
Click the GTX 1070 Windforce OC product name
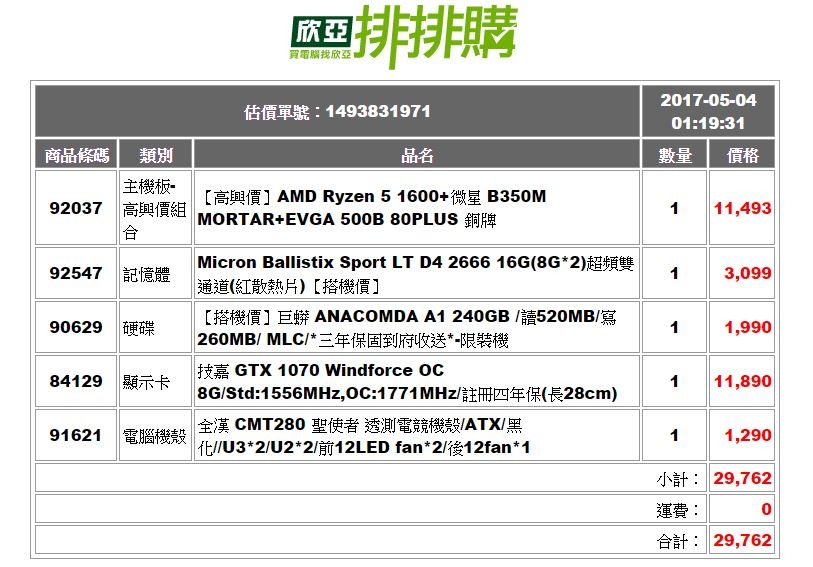click(407, 382)
